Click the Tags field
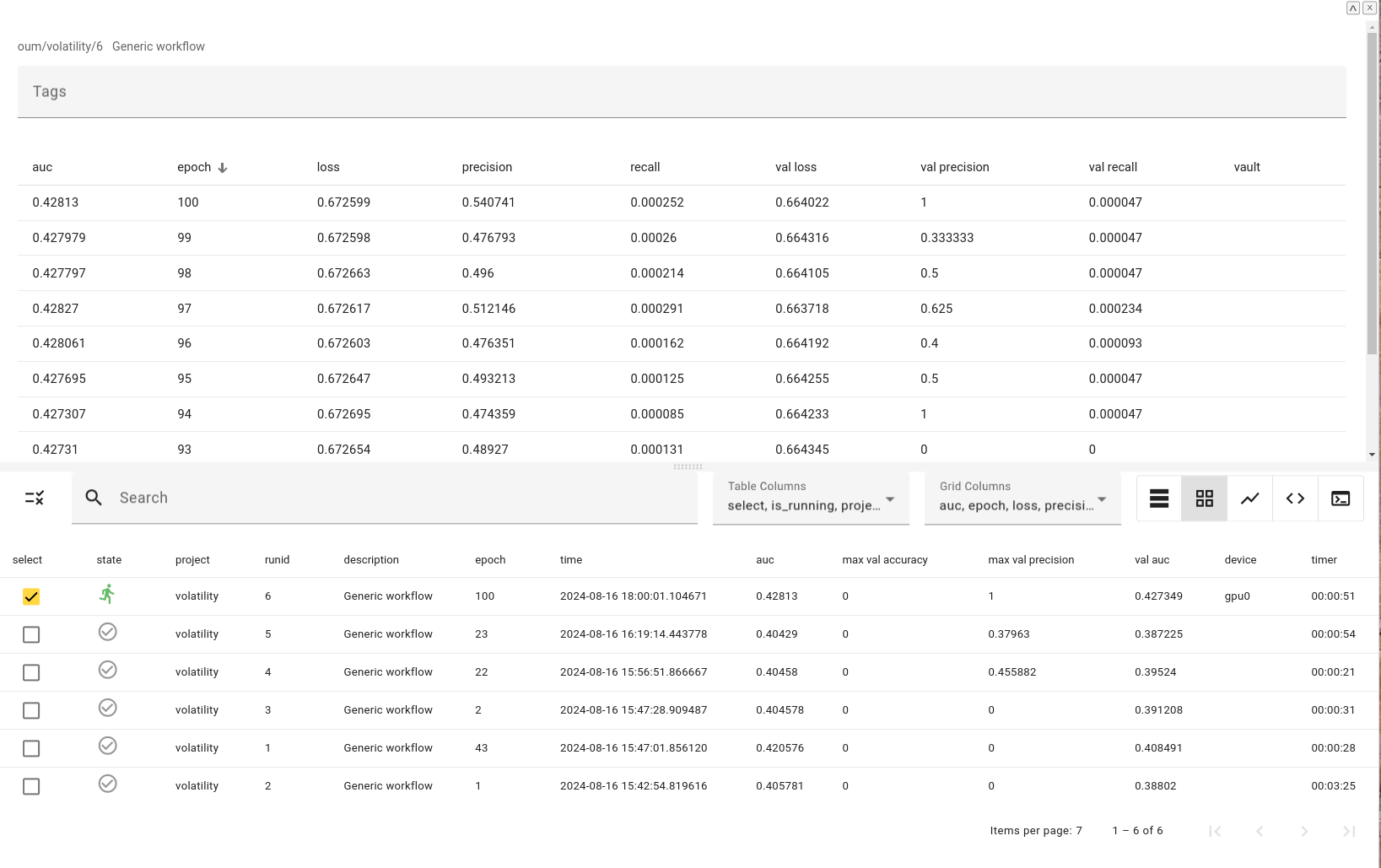This screenshot has width=1381, height=868. click(x=681, y=92)
